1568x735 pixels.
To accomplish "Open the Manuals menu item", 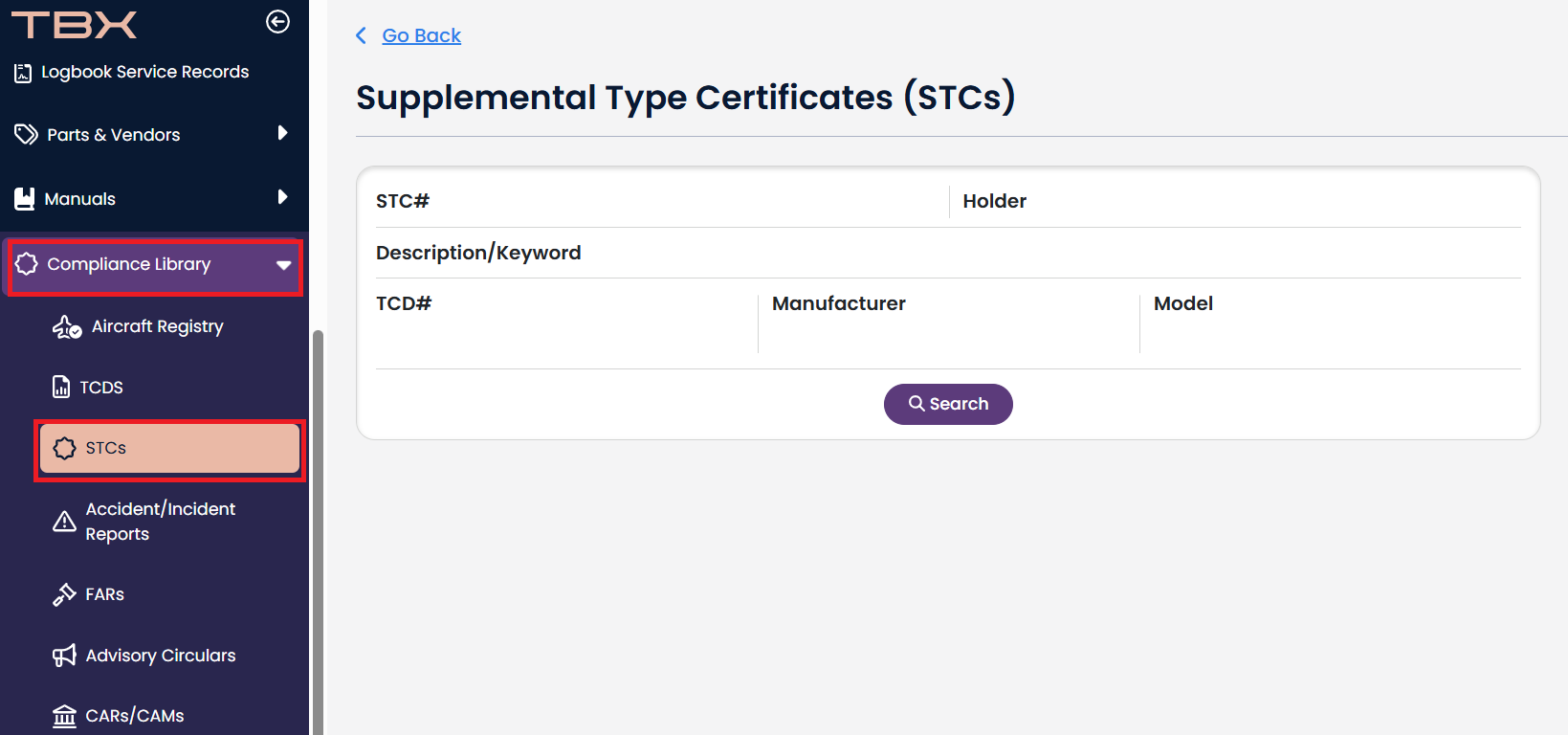I will 80,198.
